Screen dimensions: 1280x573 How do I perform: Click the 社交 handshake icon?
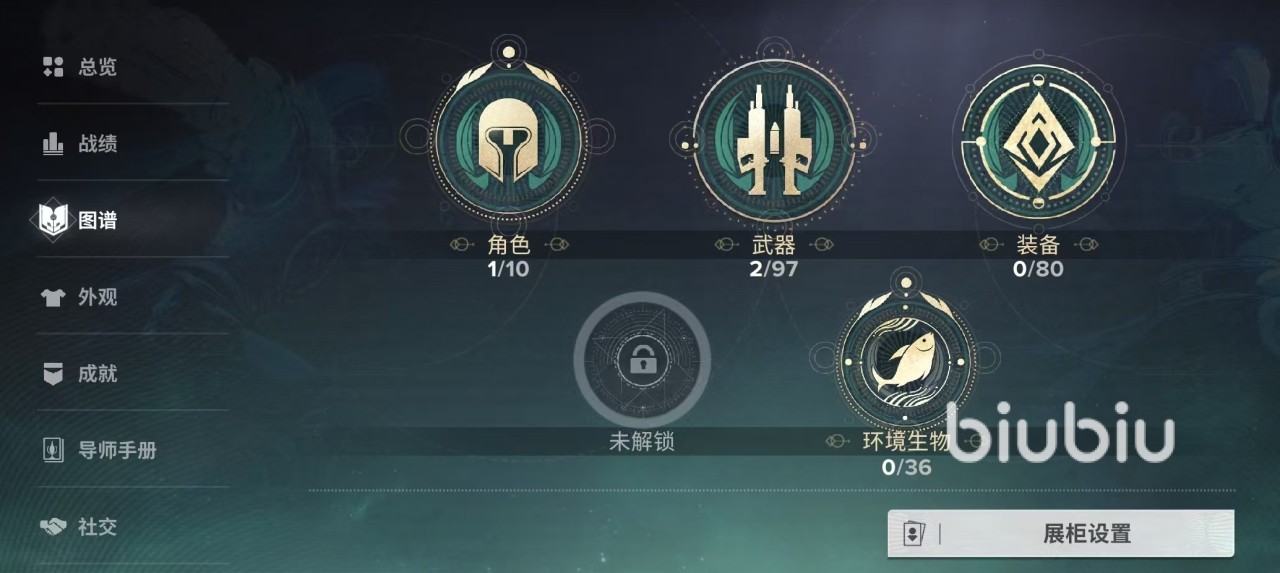pyautogui.click(x=52, y=526)
